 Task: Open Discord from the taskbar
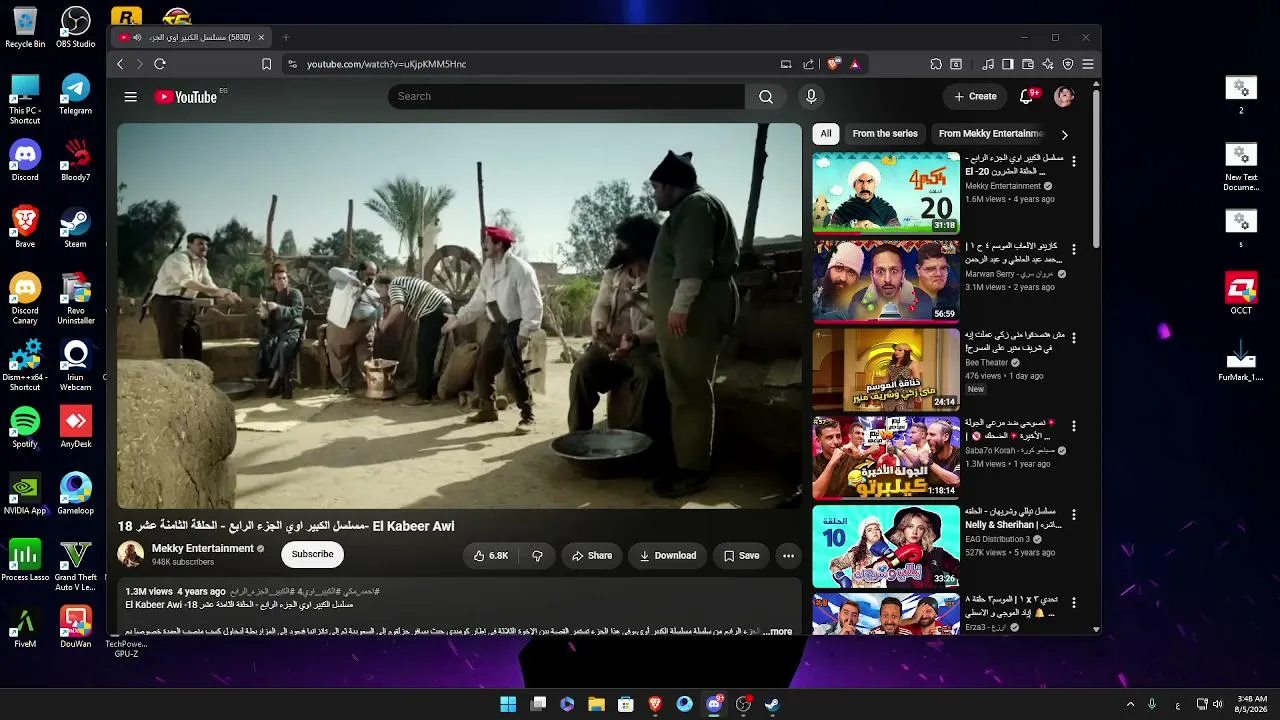(x=714, y=704)
